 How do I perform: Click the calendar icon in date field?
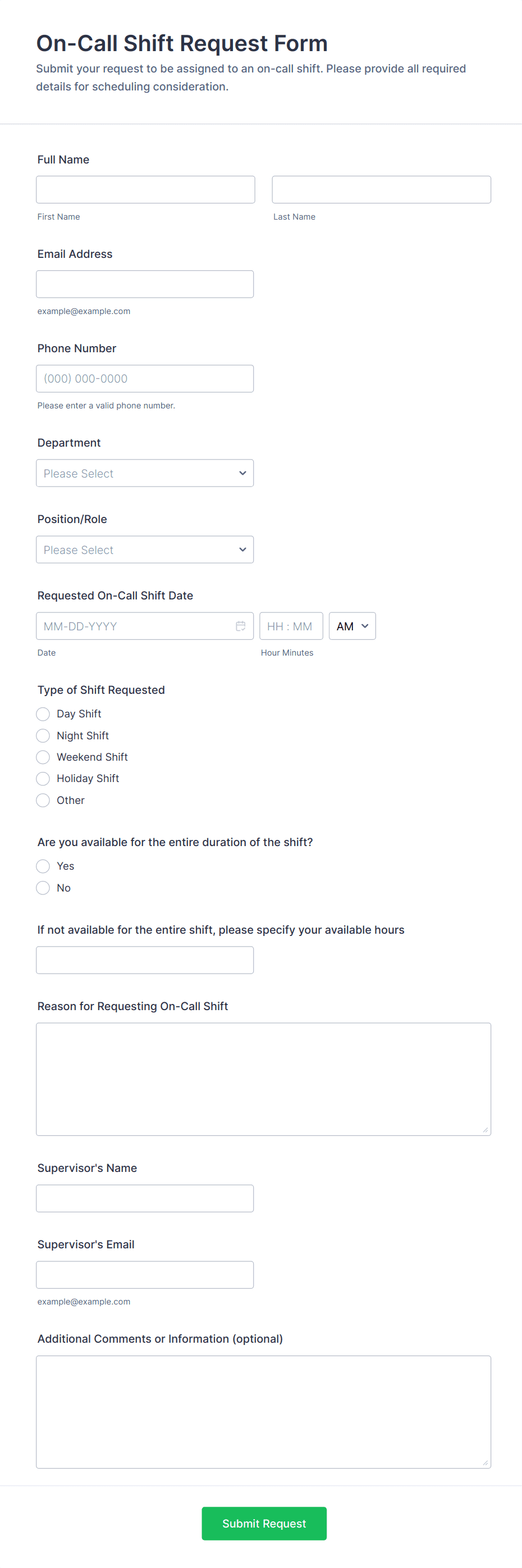[x=240, y=626]
